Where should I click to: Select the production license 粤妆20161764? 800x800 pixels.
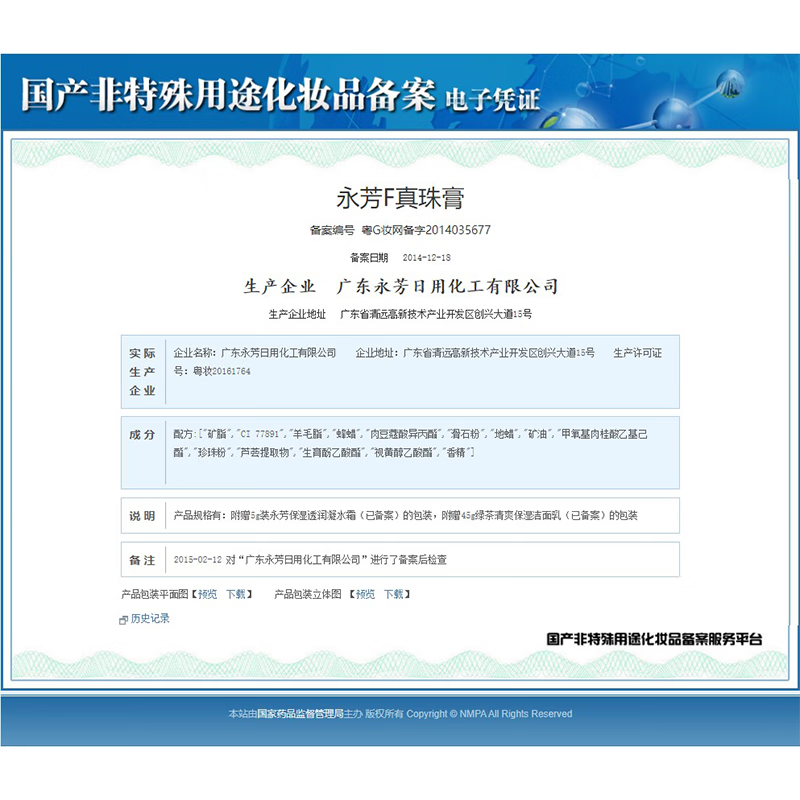point(222,371)
